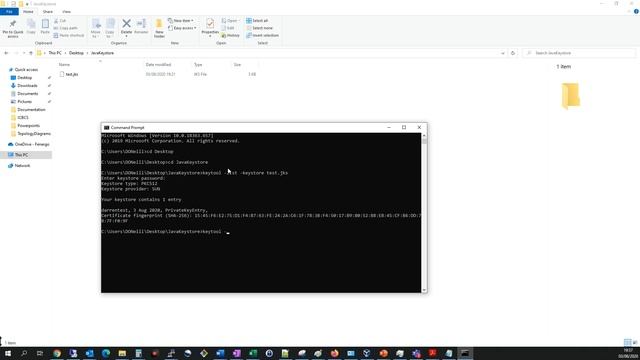Click This PC in the address breadcrumb
This screenshot has width=640, height=360.
click(x=55, y=53)
